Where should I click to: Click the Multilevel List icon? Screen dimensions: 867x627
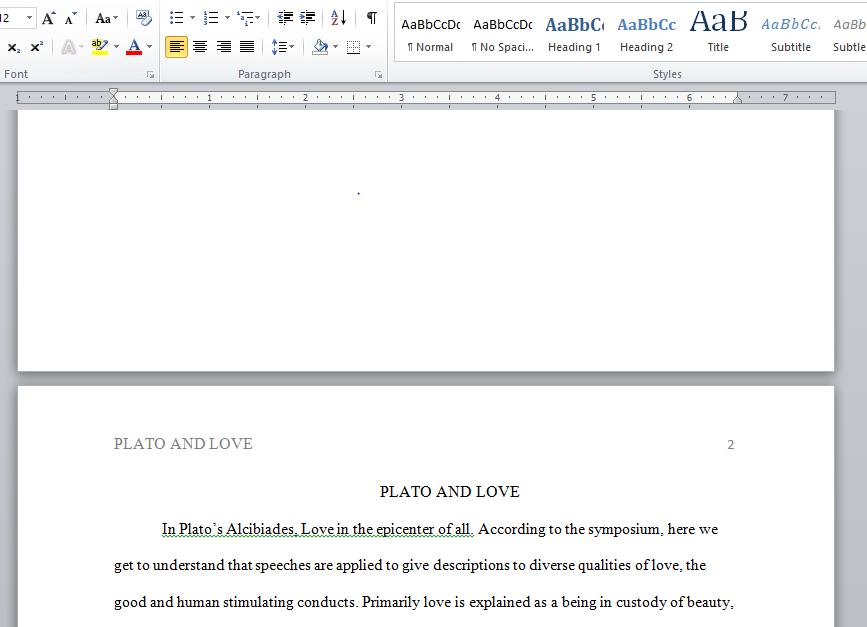pos(246,18)
